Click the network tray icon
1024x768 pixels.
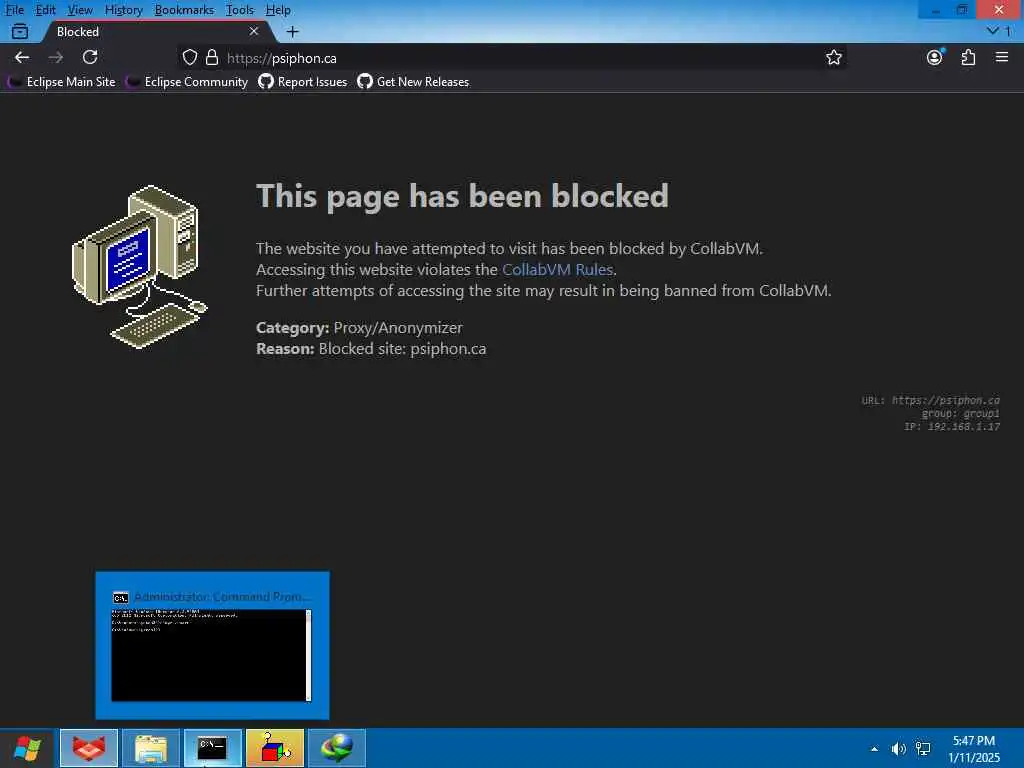pos(923,748)
